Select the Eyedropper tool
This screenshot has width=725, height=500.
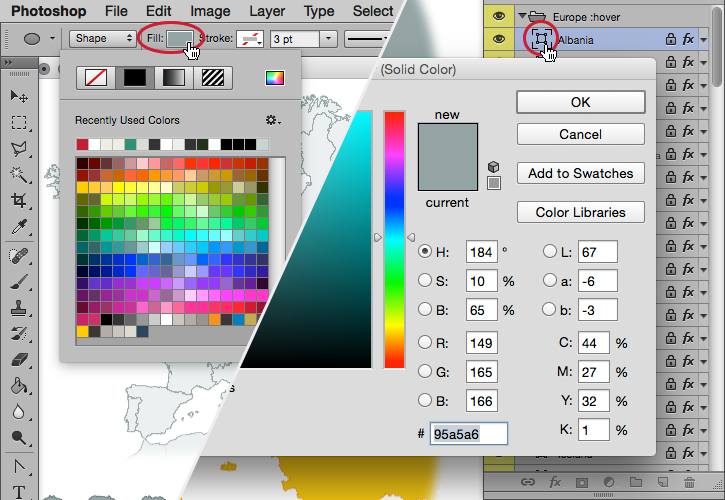point(19,227)
